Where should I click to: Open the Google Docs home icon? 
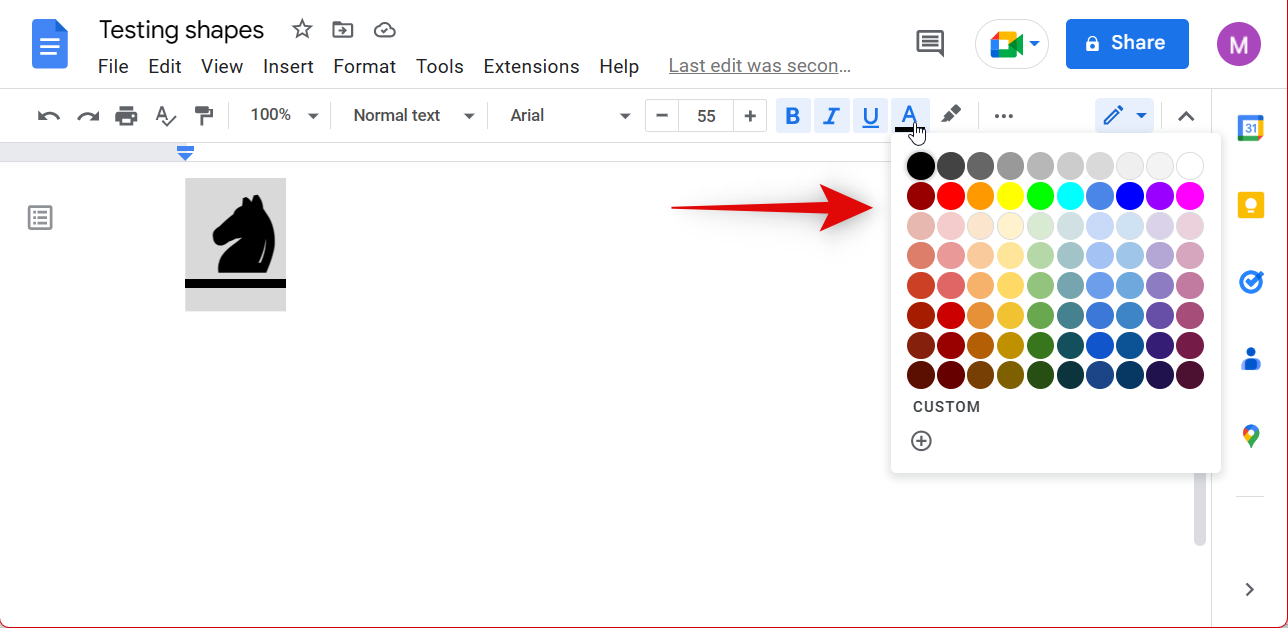pos(50,46)
